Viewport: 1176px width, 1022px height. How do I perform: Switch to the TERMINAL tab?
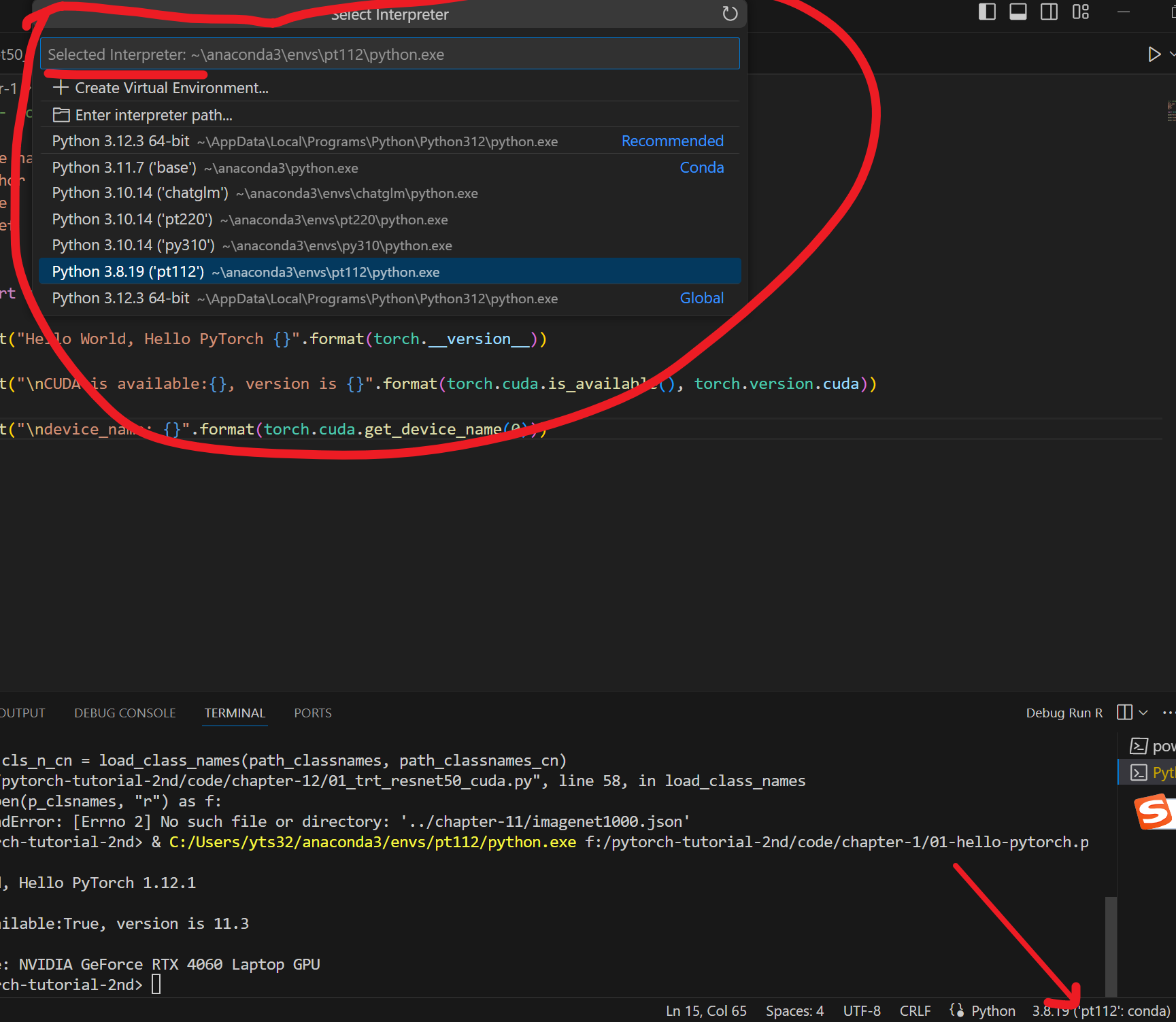coord(235,713)
